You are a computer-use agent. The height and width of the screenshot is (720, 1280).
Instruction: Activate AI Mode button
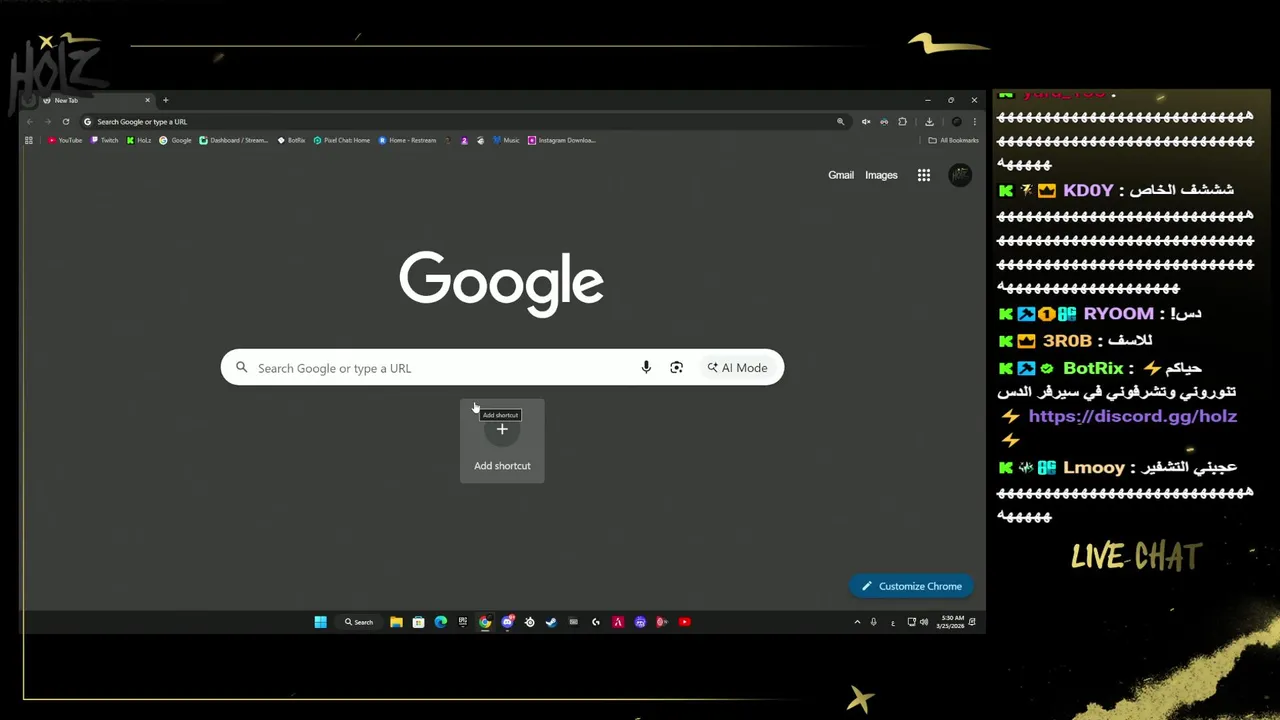click(738, 368)
